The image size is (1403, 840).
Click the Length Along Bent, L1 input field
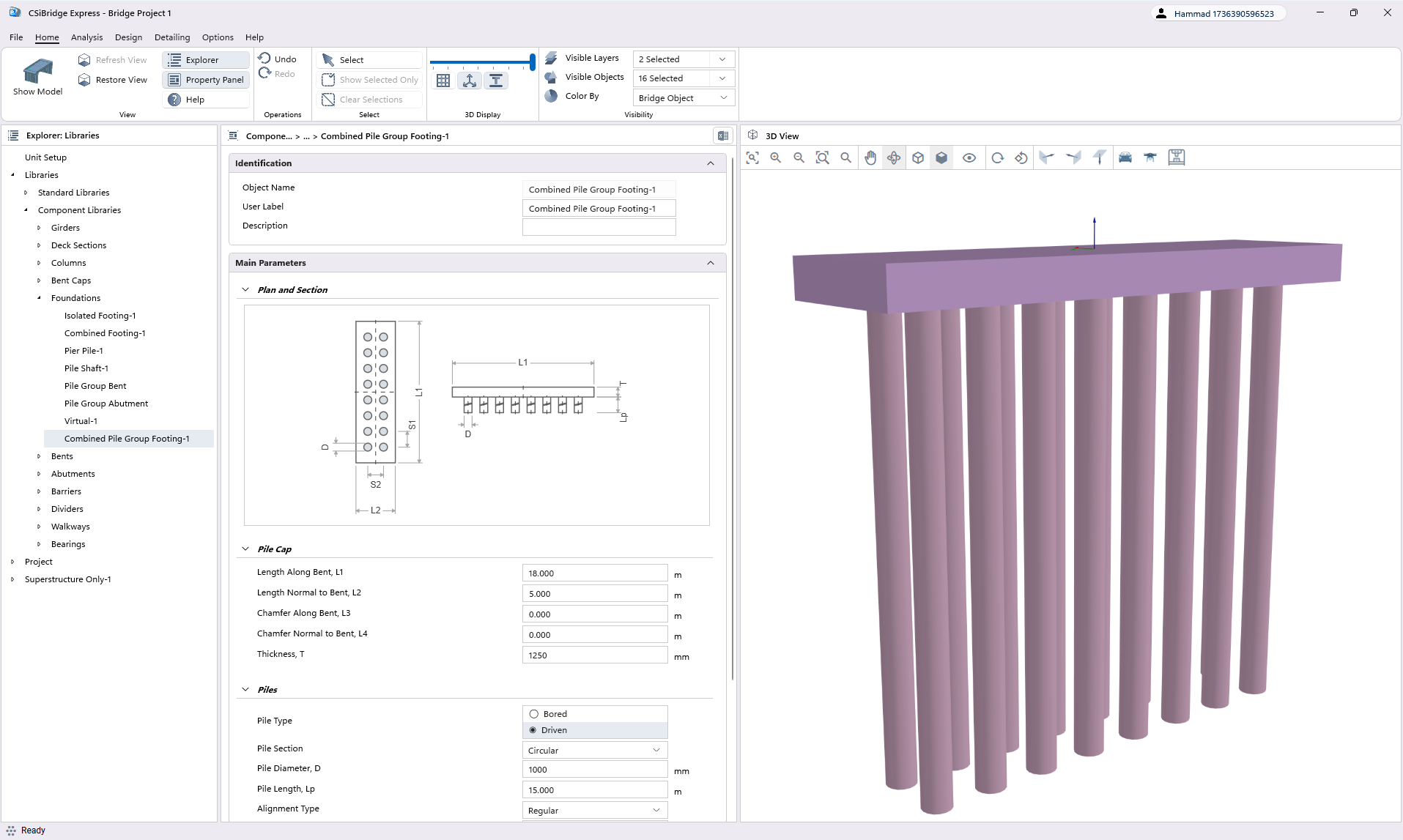[x=594, y=573]
